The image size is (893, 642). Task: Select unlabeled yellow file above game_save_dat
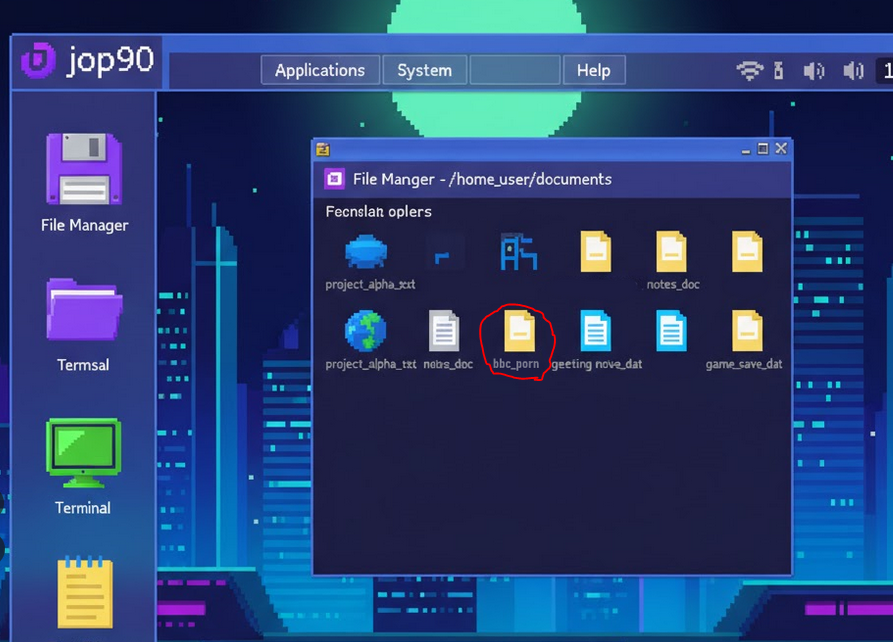tap(747, 251)
